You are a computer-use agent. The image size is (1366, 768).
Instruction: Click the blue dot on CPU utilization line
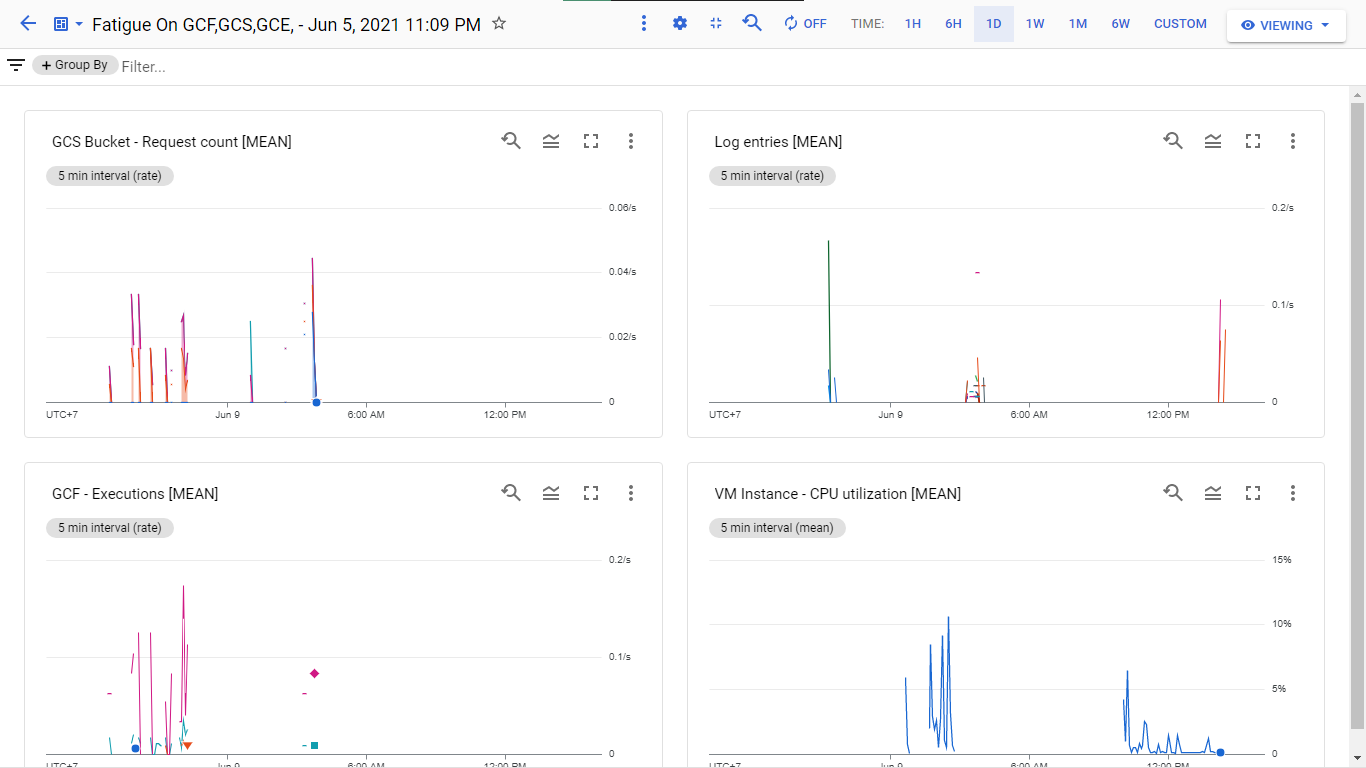tap(1220, 752)
